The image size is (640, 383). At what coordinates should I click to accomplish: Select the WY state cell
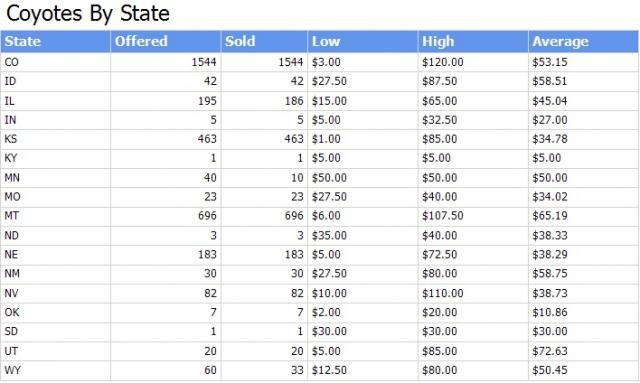click(x=55, y=370)
